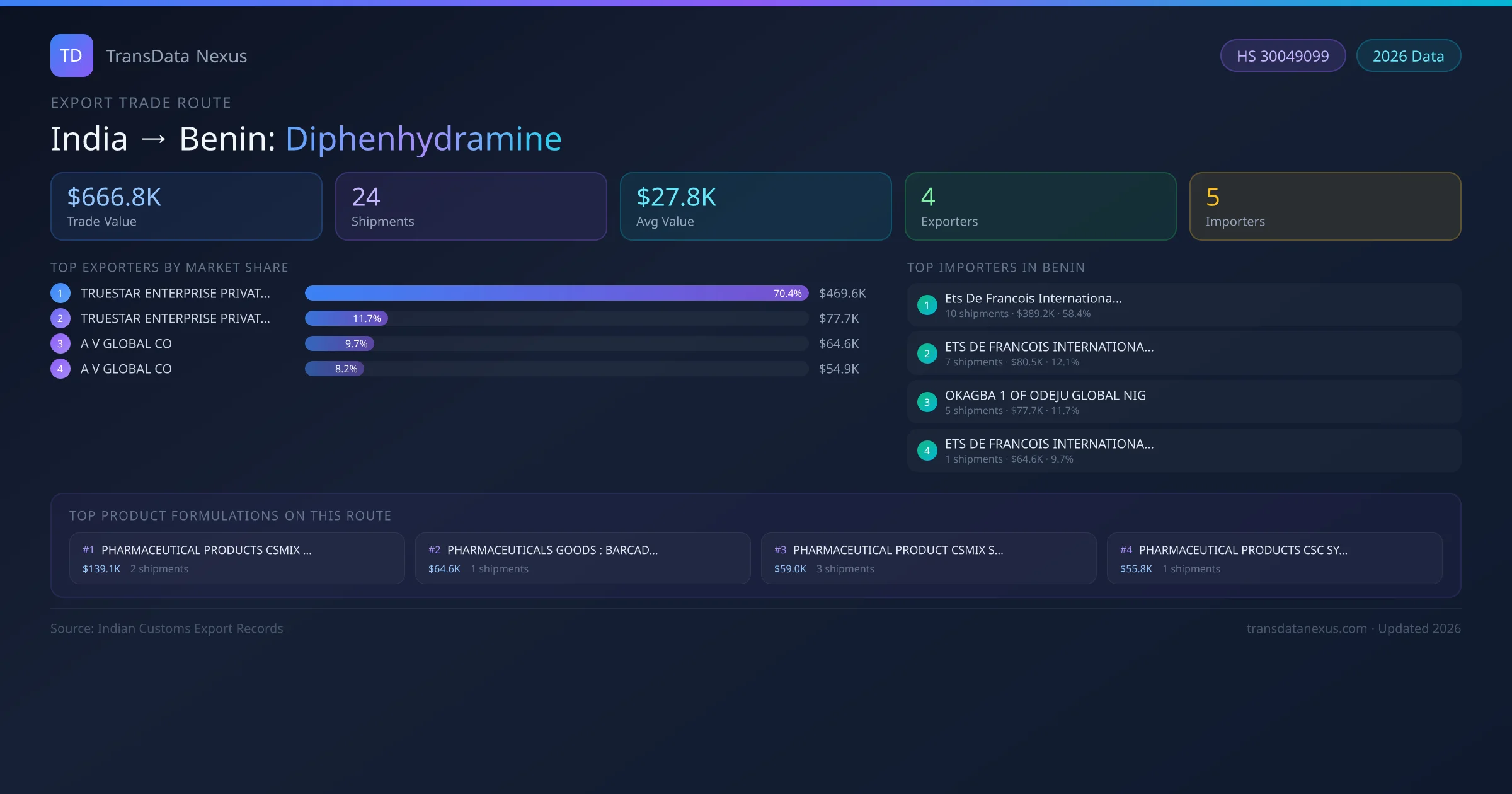
Task: Click rank badge 3 next to A V GLOBAL CO
Action: click(x=60, y=343)
